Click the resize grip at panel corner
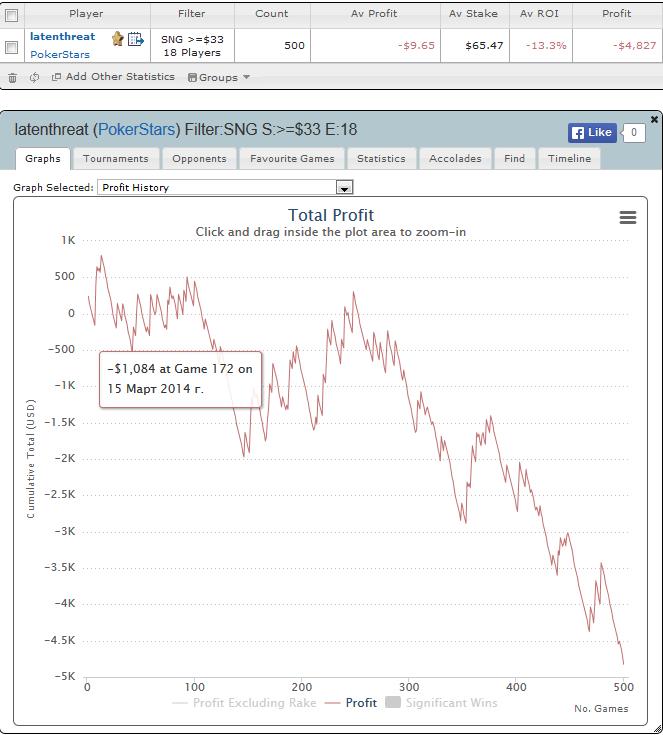The width and height of the screenshot is (663, 735). point(657,728)
